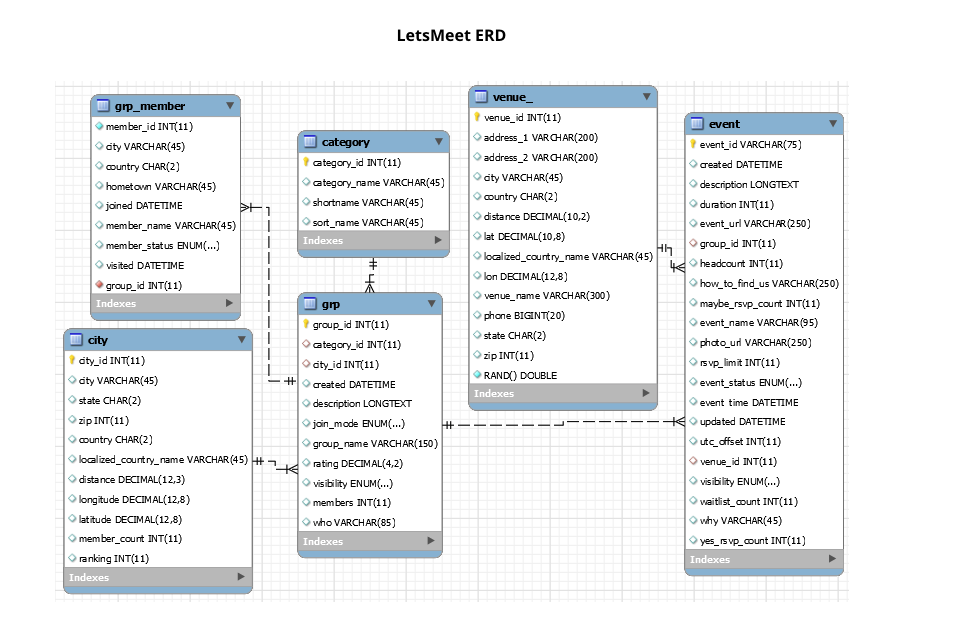Click the table icon in the city header

point(77,340)
